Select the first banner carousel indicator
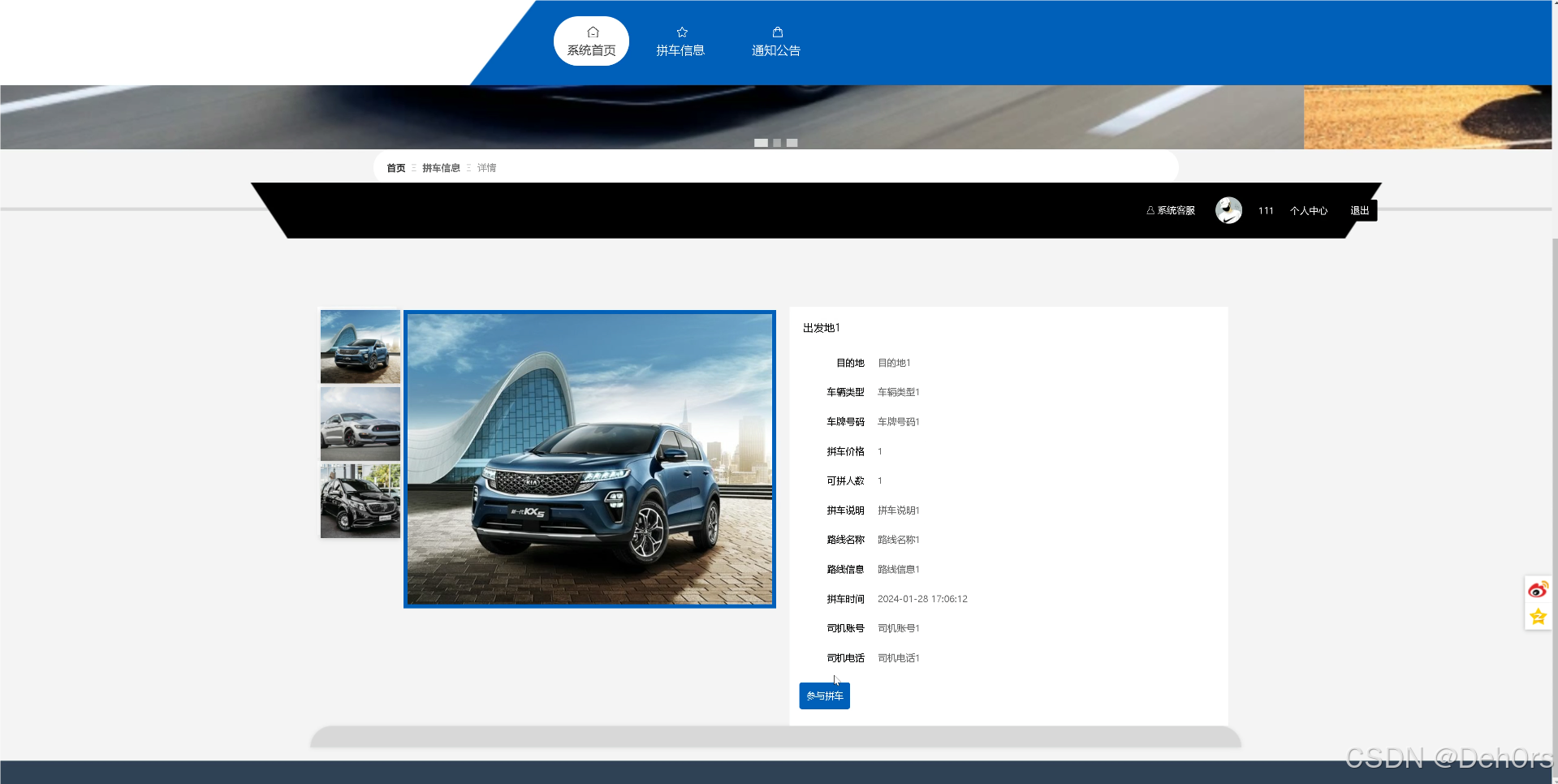The image size is (1558, 784). [761, 143]
